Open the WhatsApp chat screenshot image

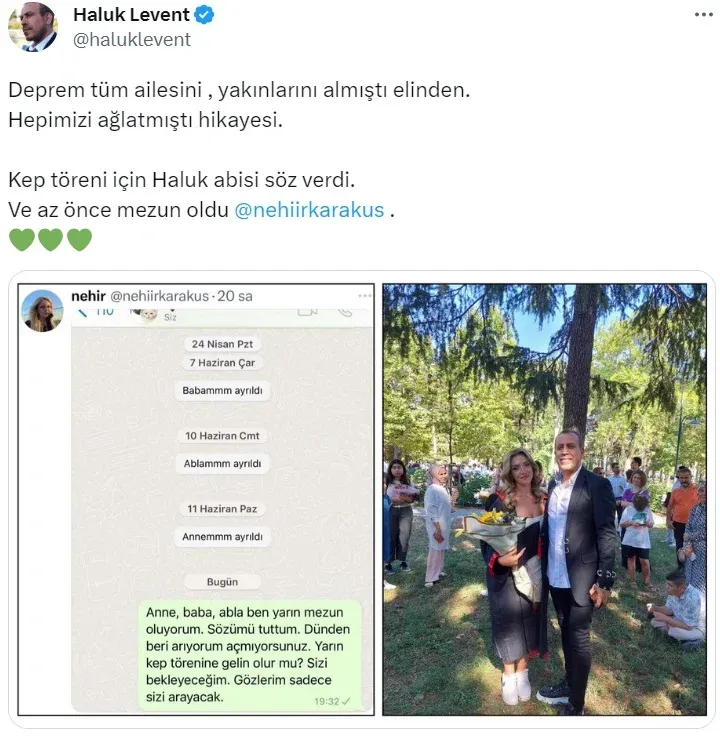click(x=196, y=499)
